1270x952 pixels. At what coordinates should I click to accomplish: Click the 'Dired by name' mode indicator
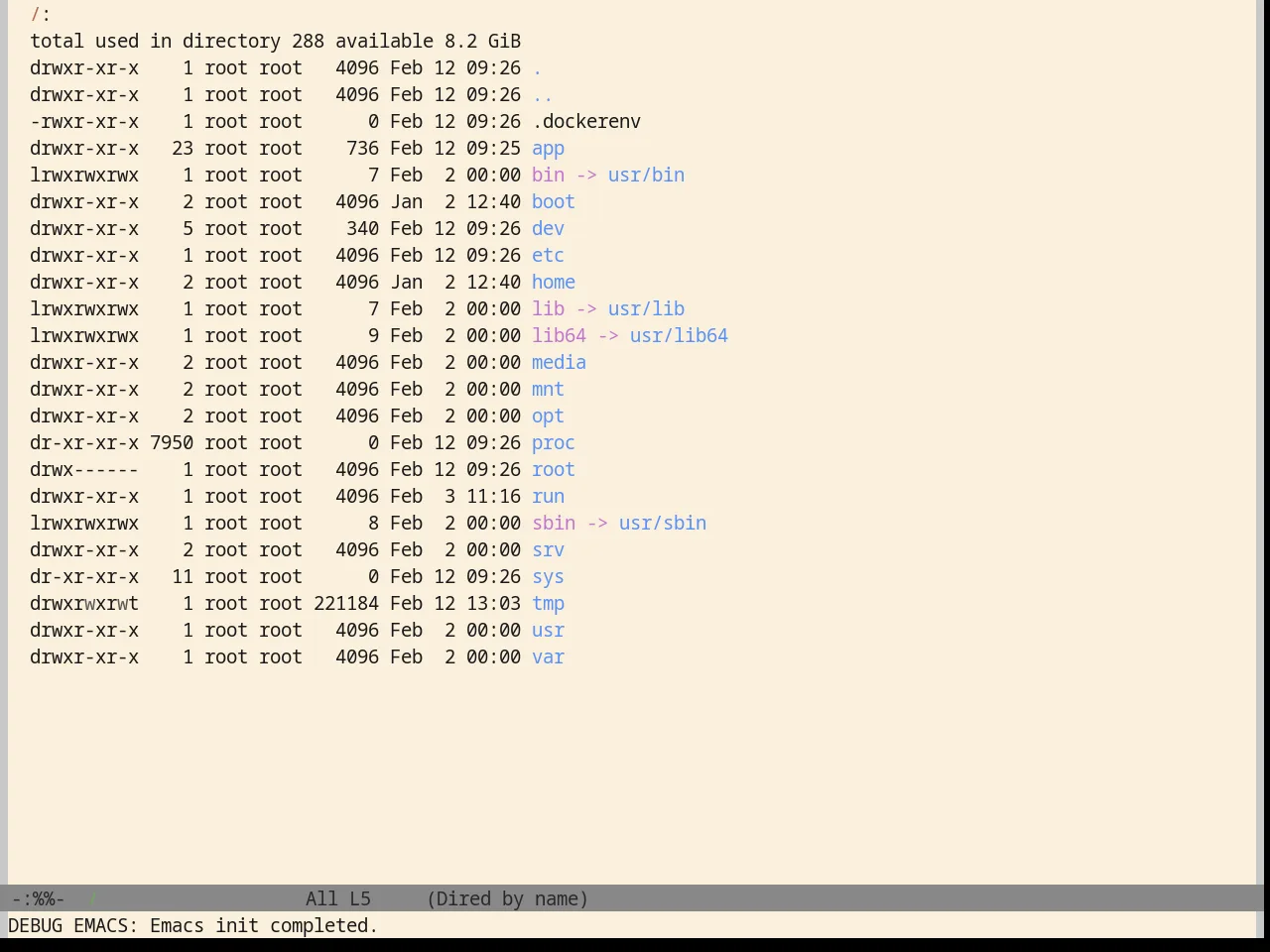[507, 899]
